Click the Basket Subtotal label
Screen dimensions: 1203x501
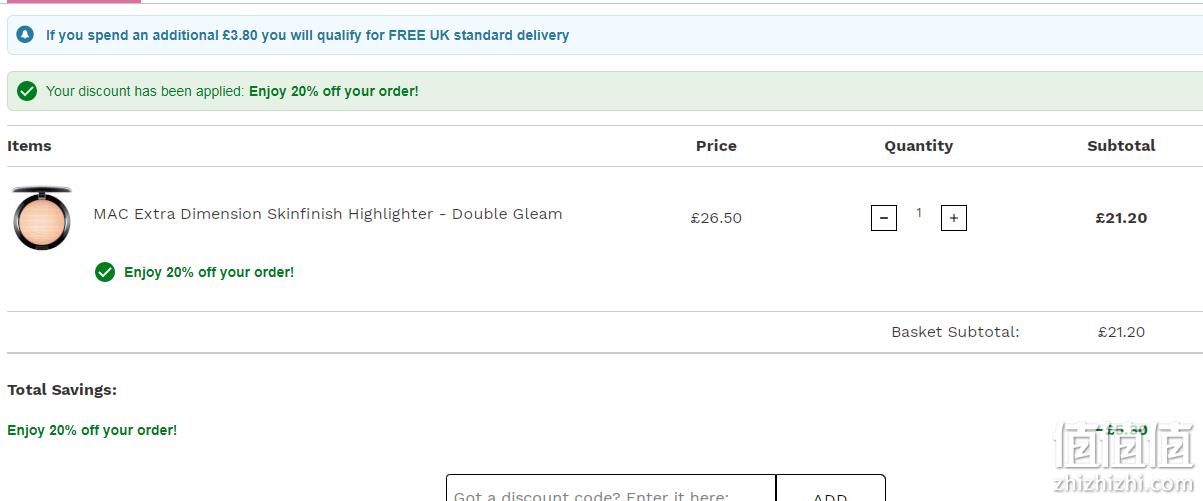click(x=955, y=332)
